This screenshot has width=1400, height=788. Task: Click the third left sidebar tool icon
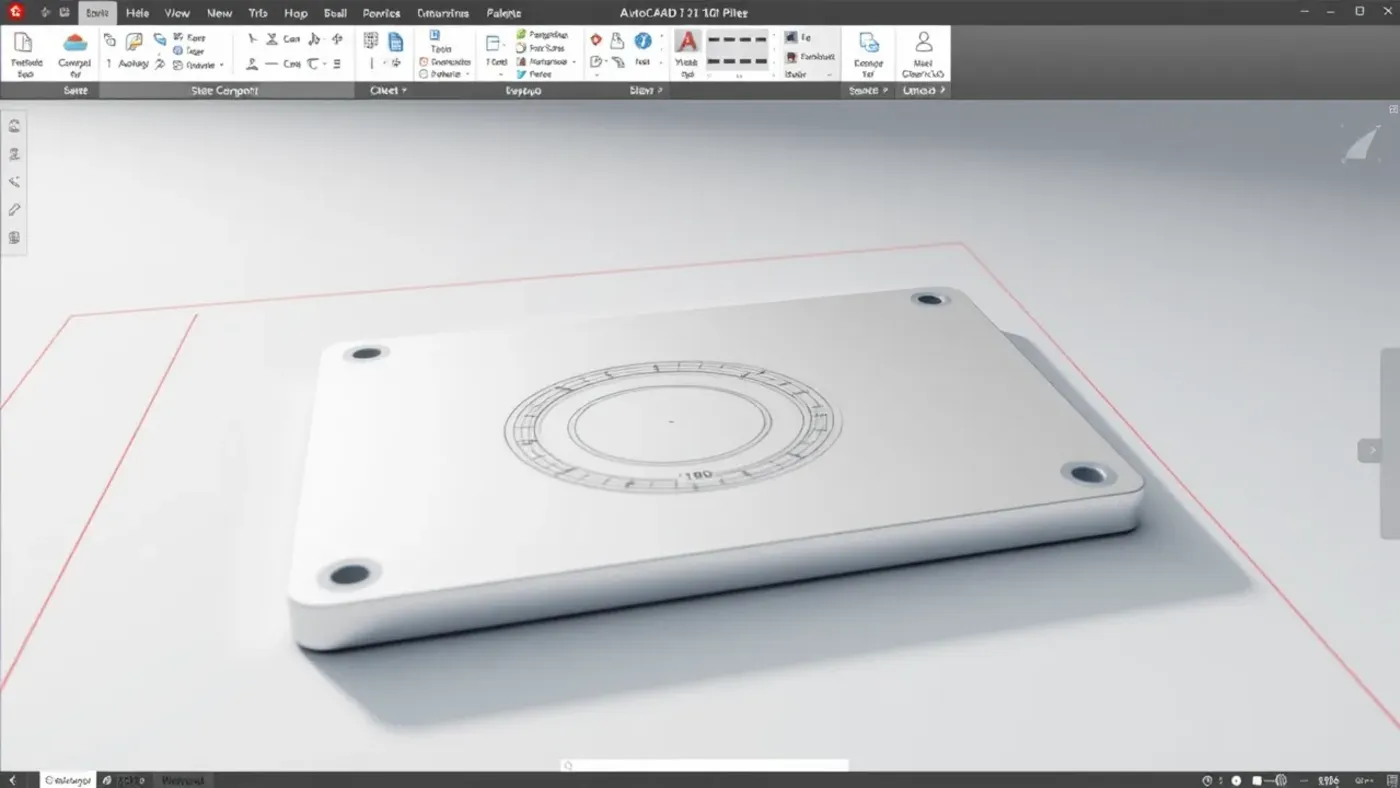(x=14, y=182)
